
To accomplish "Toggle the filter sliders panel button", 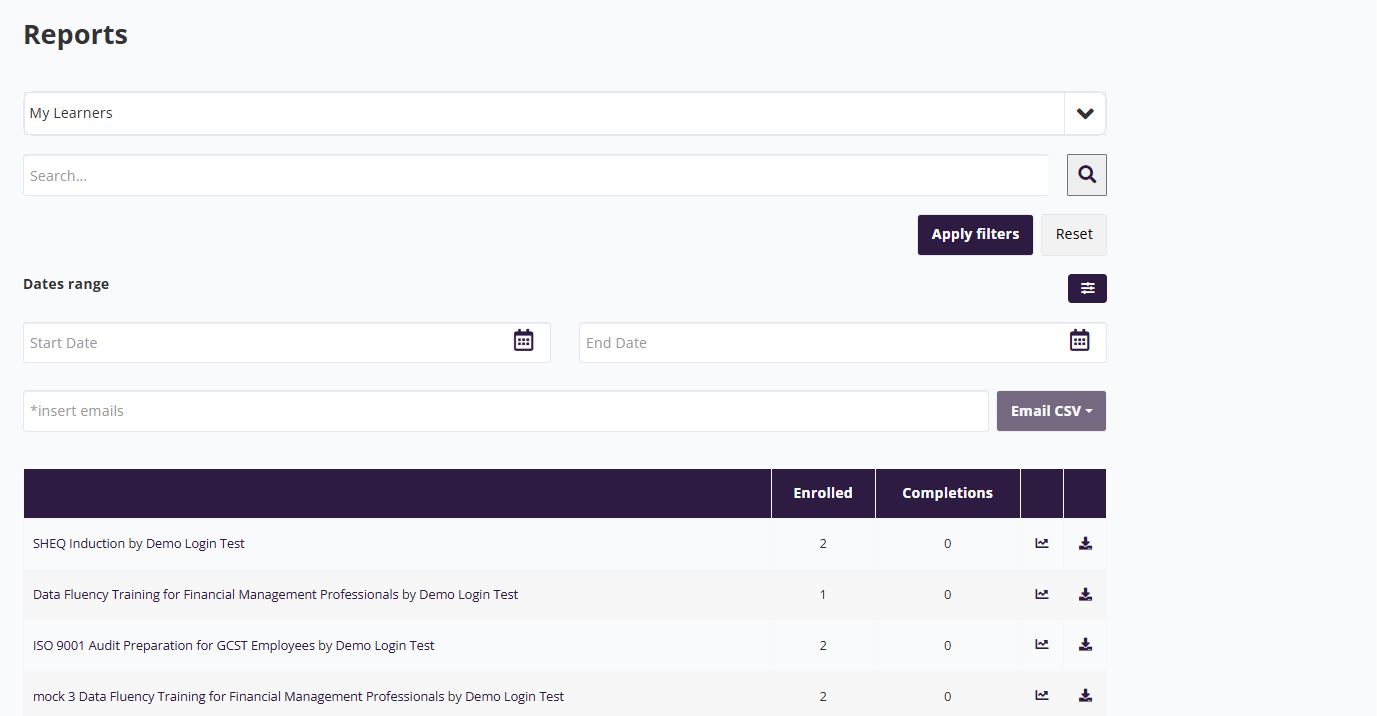I will coord(1087,288).
